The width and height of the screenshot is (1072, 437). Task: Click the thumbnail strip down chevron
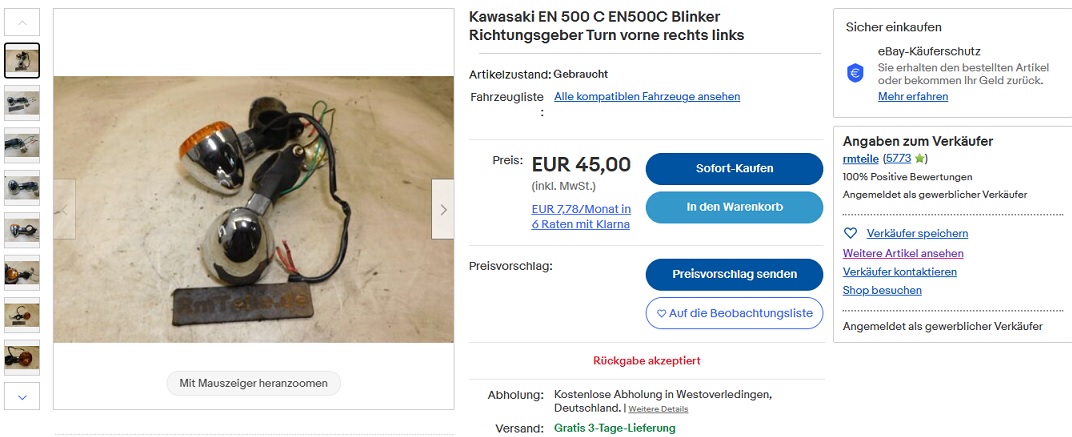tap(22, 397)
